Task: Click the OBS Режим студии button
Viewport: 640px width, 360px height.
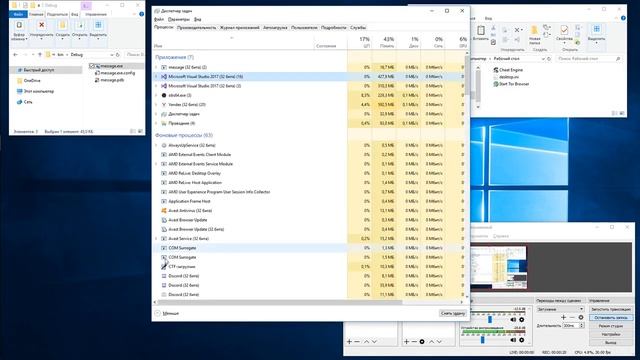Action: tap(611, 326)
